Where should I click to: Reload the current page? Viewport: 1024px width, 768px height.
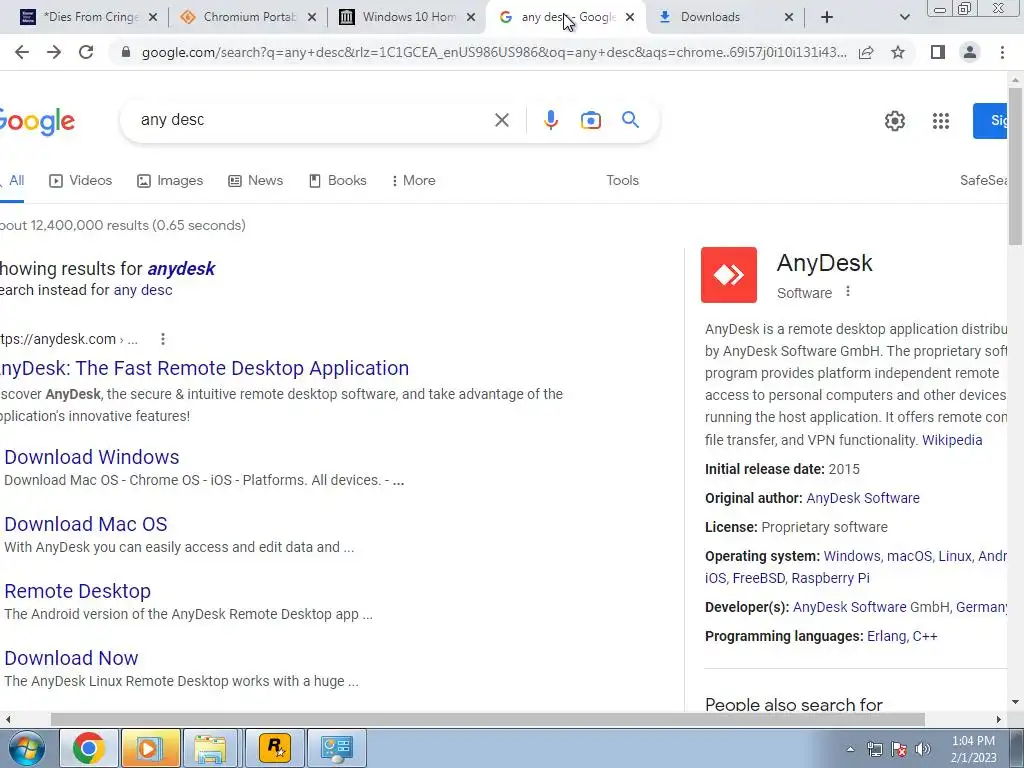86,52
